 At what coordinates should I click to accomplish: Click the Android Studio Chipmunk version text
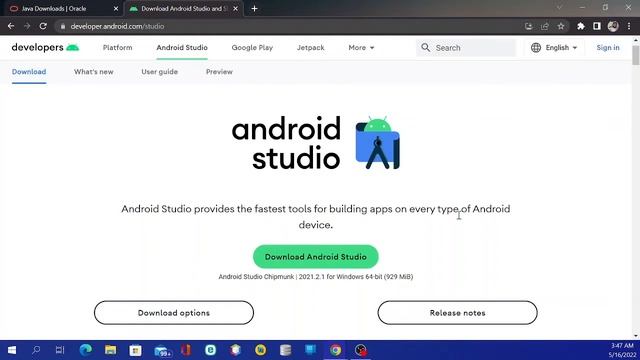(x=316, y=277)
